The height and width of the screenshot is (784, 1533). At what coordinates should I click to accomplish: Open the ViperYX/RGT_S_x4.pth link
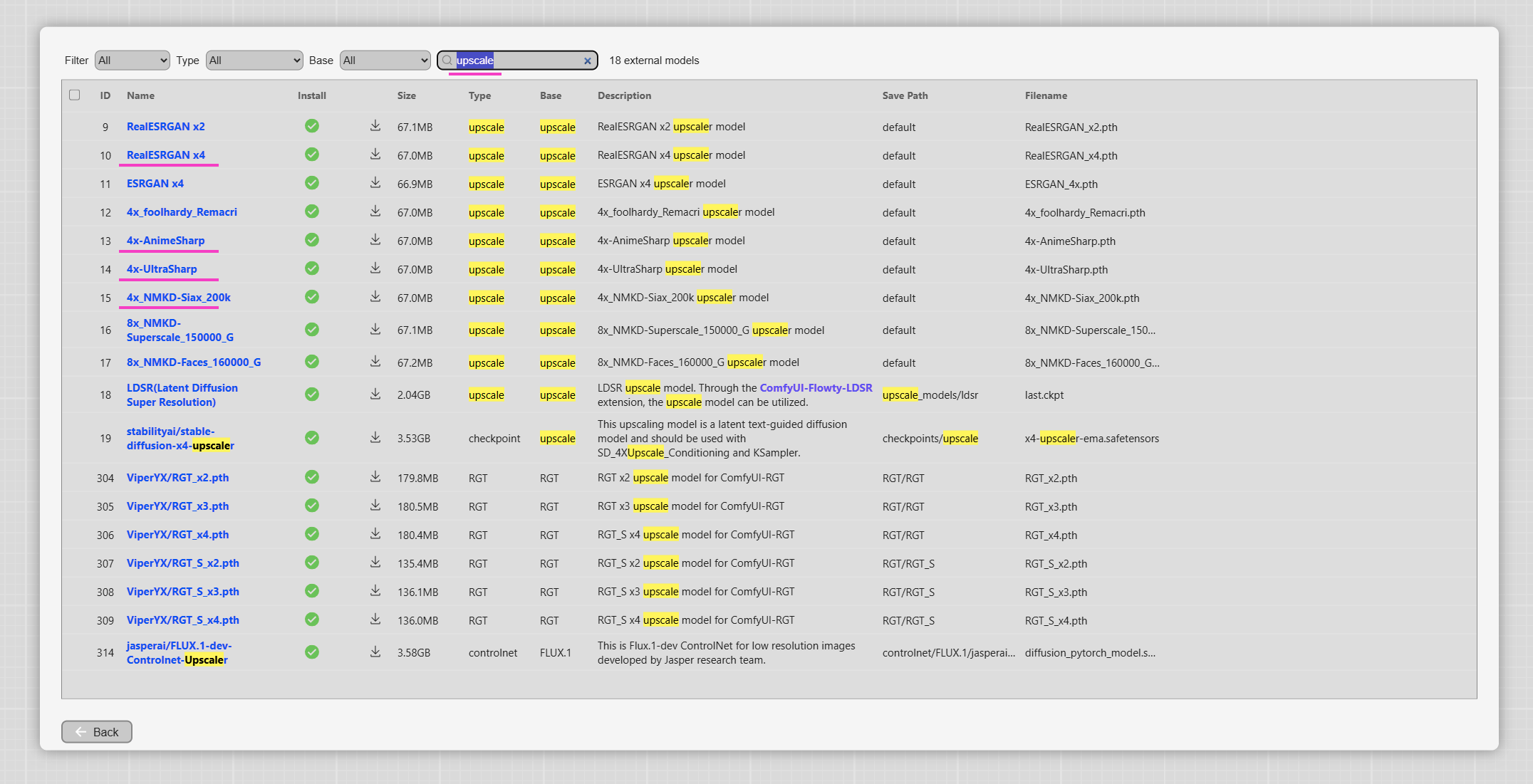183,620
